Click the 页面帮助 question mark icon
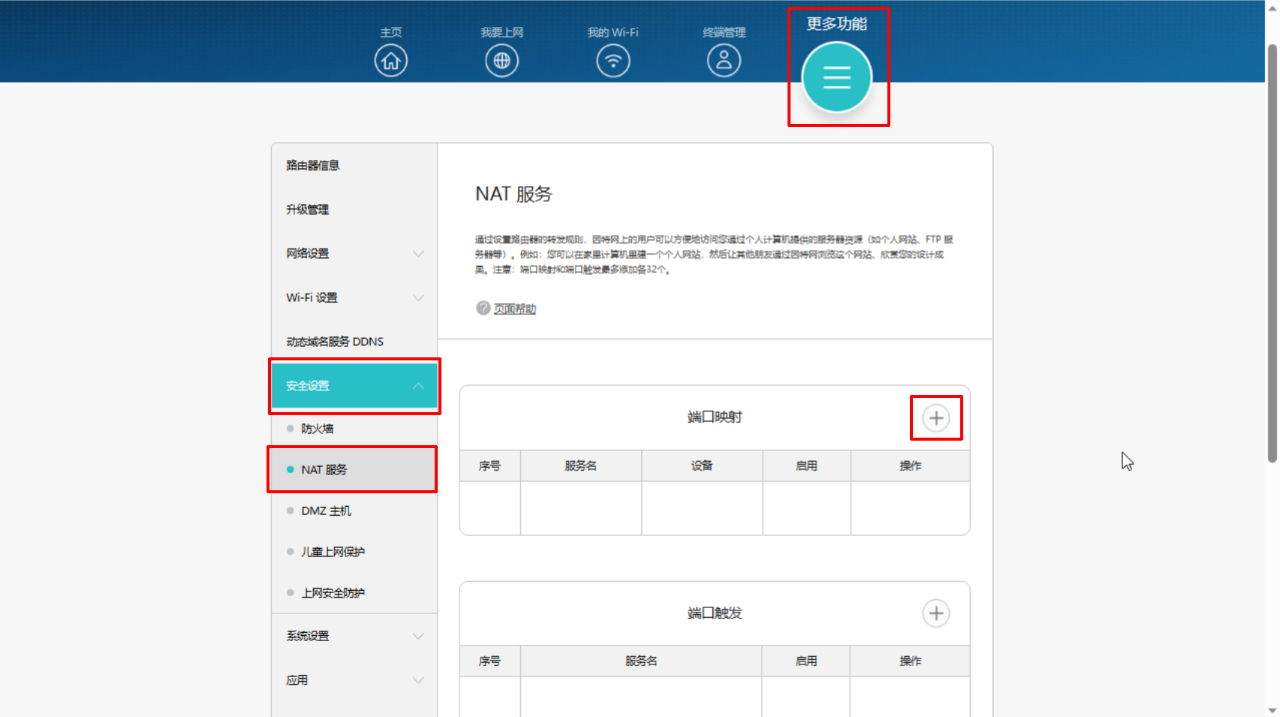 [483, 308]
